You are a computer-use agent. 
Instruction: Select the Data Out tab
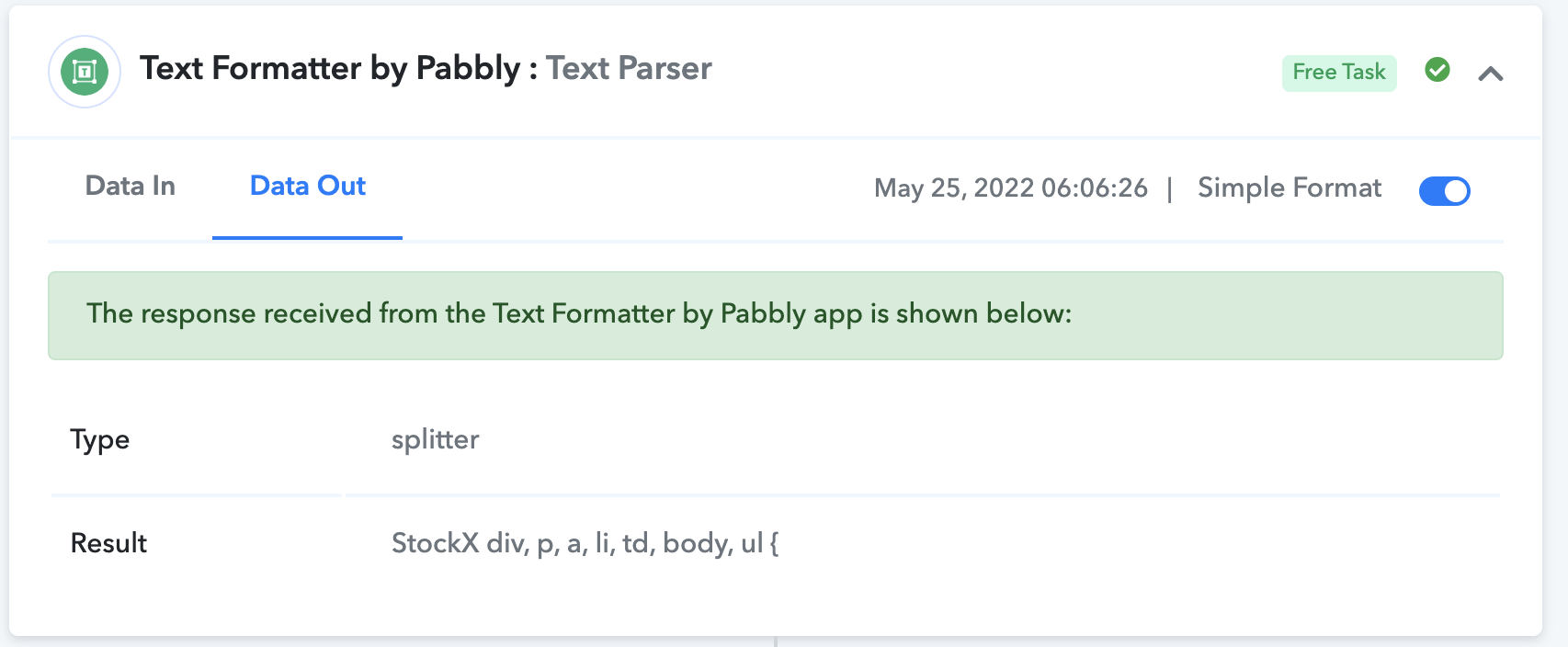pyautogui.click(x=308, y=187)
